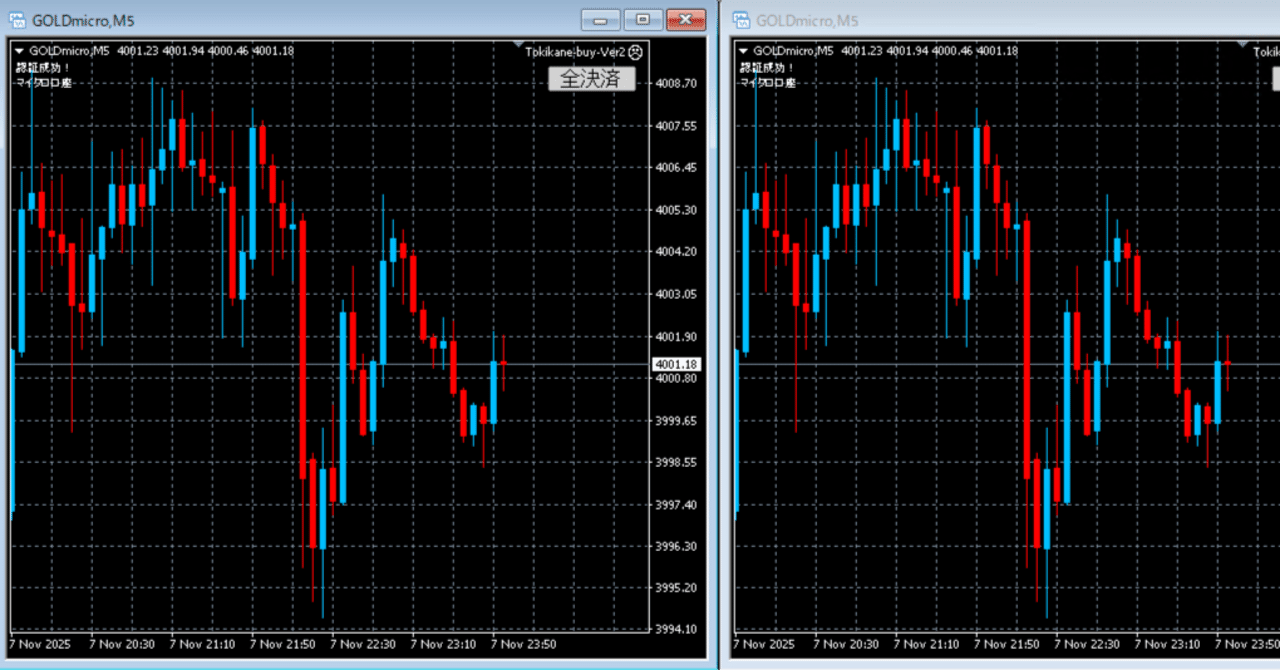Click the Tokikane-buy-Ver2 expert name label
Image resolution: width=1280 pixels, height=670 pixels.
575,51
